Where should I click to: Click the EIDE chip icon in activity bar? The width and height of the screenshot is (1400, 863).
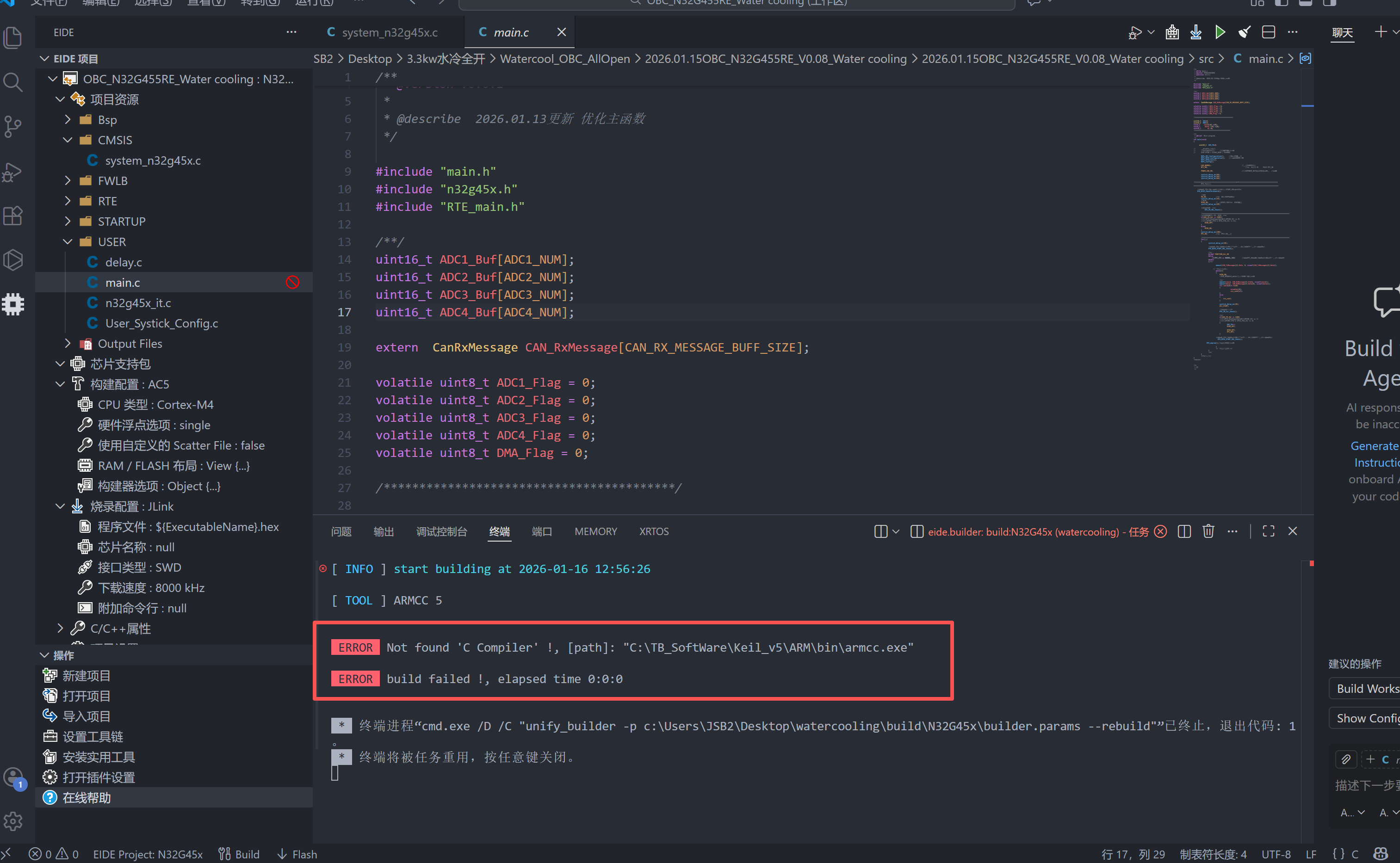(12, 304)
